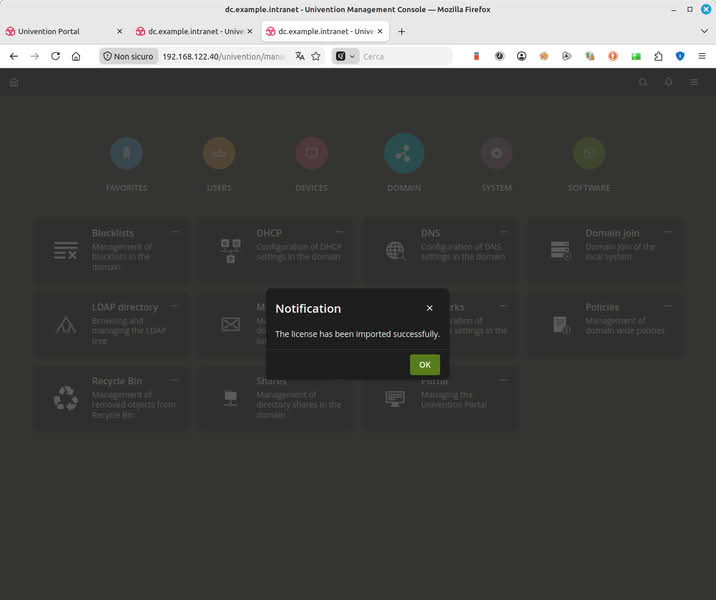The image size is (716, 600).
Task: Open the extensions puzzle icon
Action: click(x=658, y=56)
